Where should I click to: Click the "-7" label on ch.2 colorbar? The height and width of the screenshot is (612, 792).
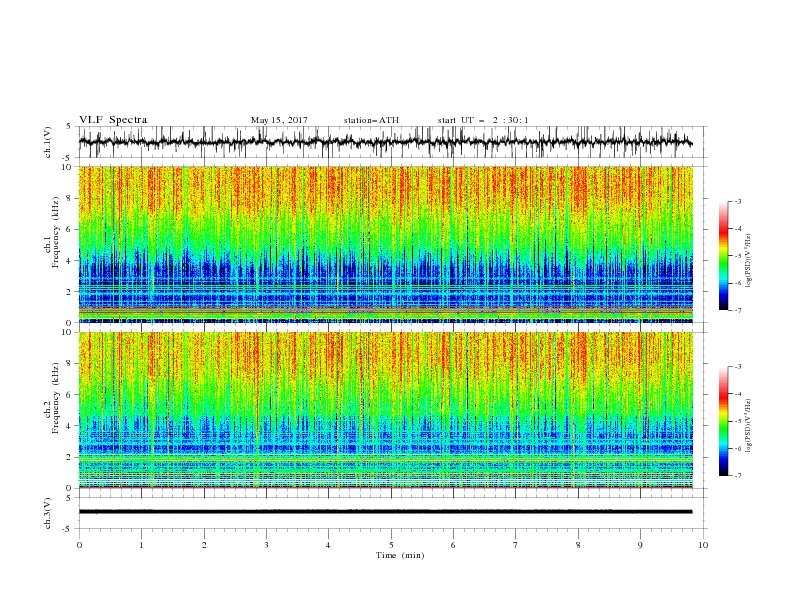tap(737, 476)
